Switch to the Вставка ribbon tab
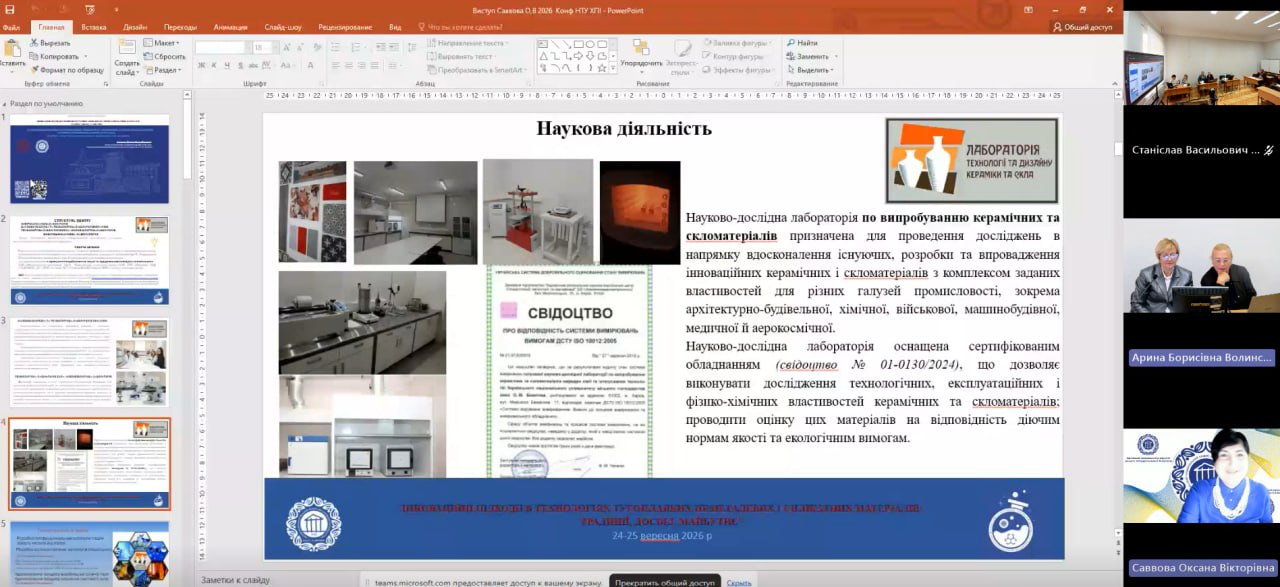 (x=94, y=27)
